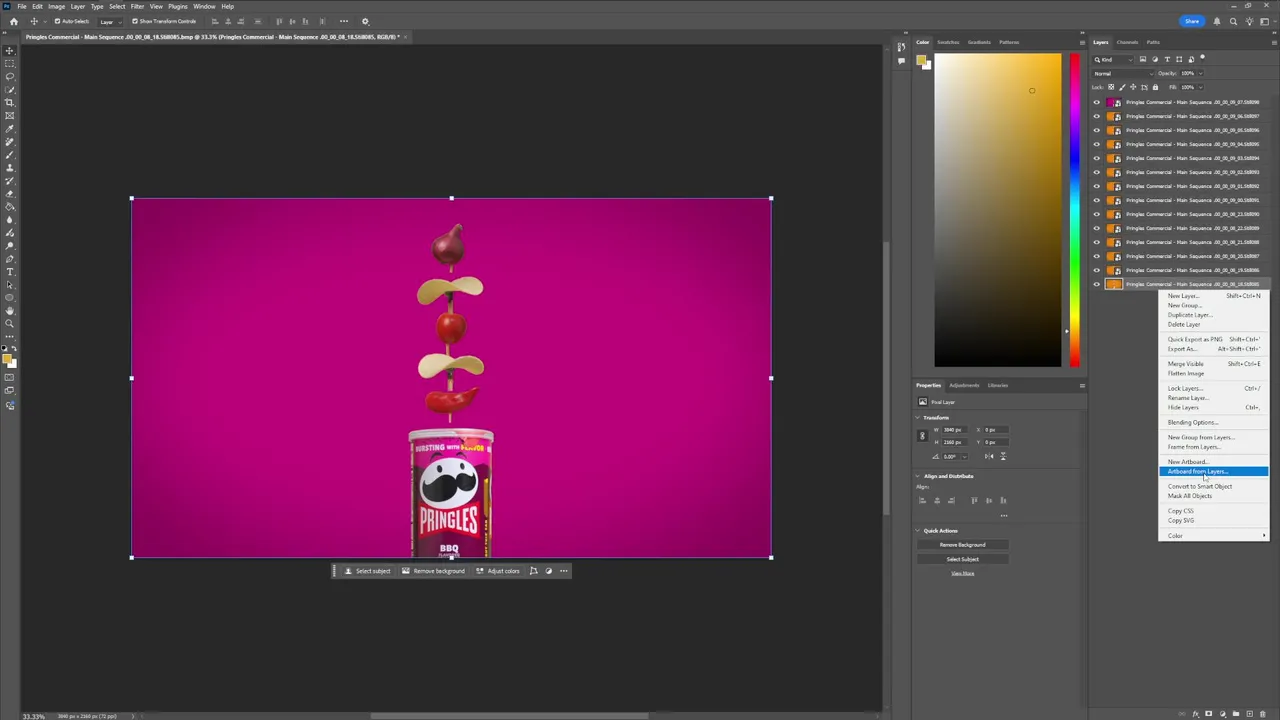The width and height of the screenshot is (1280, 720).
Task: Click the three-dots more align options
Action: pos(344,21)
